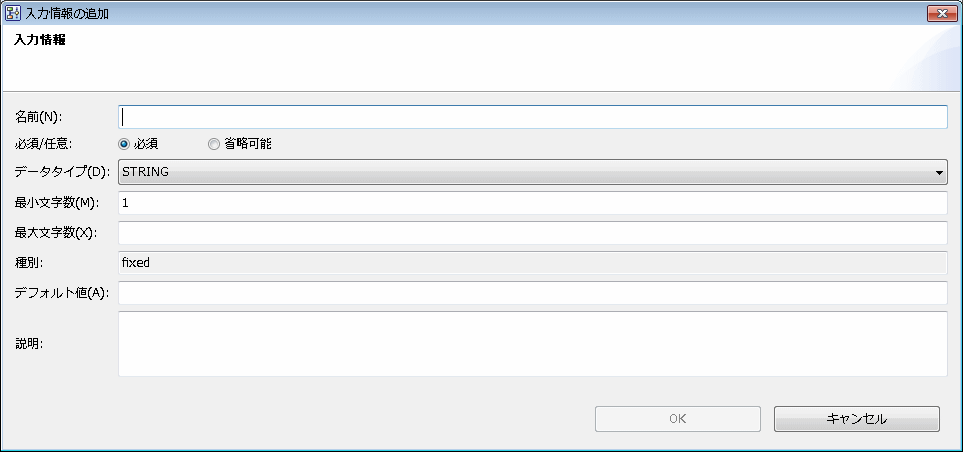
Task: Expand the データタイプ dropdown arrow
Action: [939, 173]
